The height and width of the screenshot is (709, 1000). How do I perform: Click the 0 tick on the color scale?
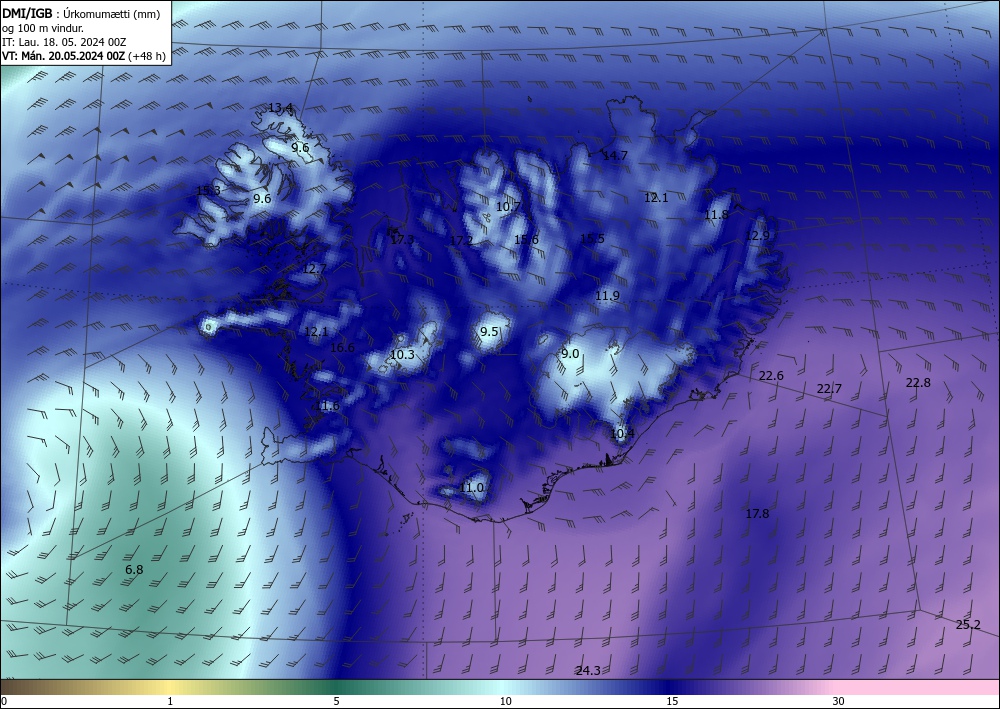[x=4, y=701]
